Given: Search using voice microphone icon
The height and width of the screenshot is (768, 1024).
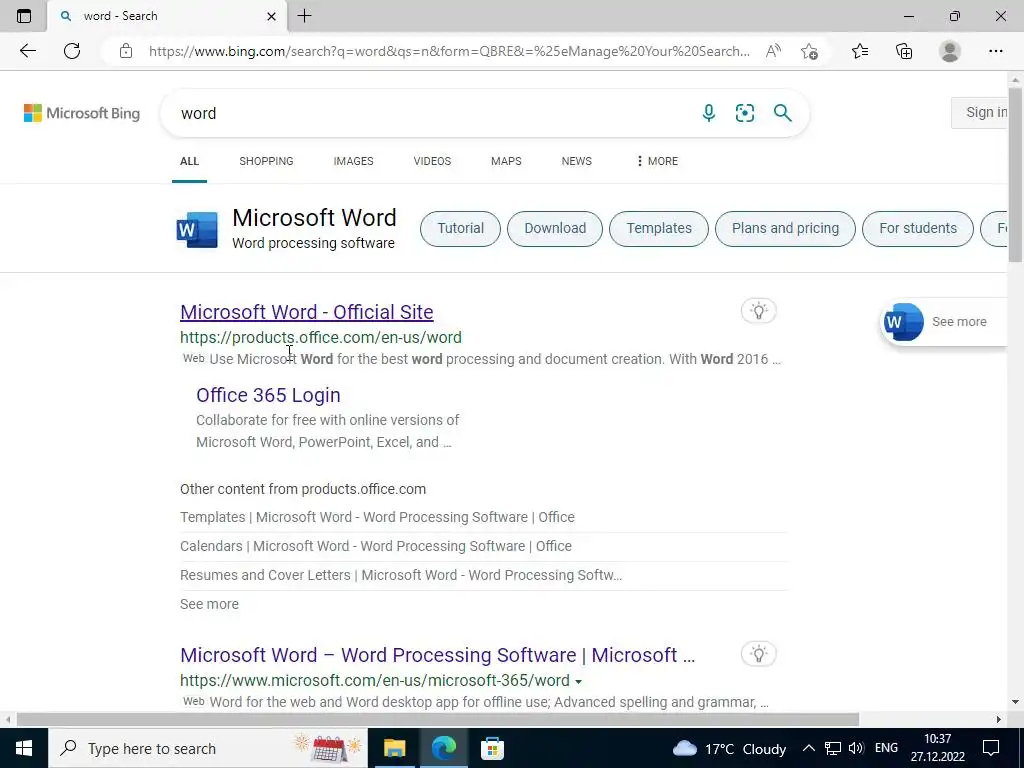Looking at the screenshot, I should [x=709, y=113].
